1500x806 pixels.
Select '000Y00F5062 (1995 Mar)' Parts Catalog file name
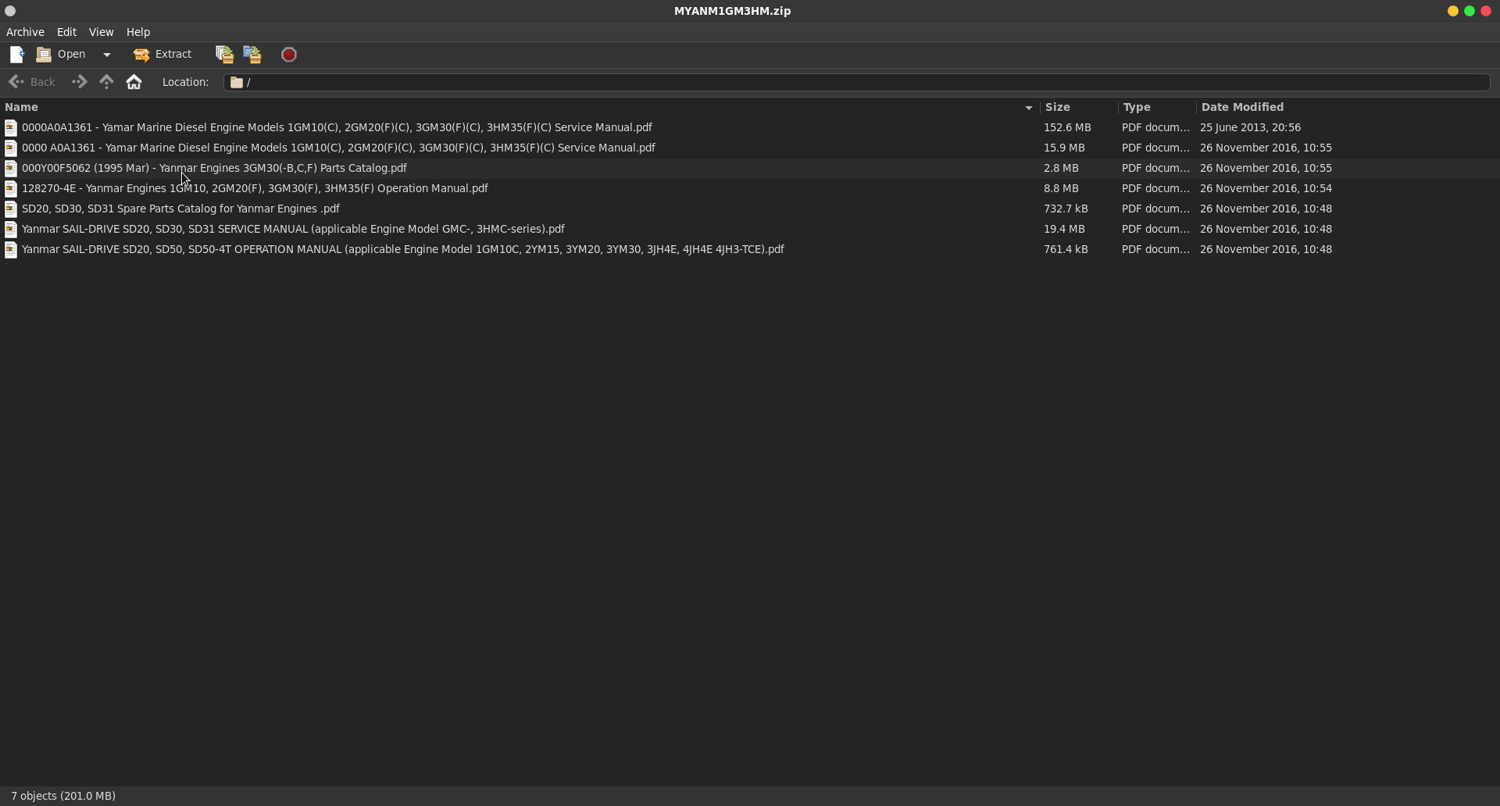click(x=214, y=168)
